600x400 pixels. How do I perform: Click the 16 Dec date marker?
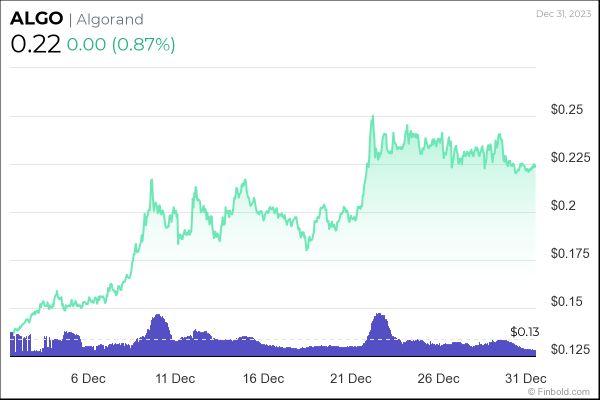coord(263,379)
